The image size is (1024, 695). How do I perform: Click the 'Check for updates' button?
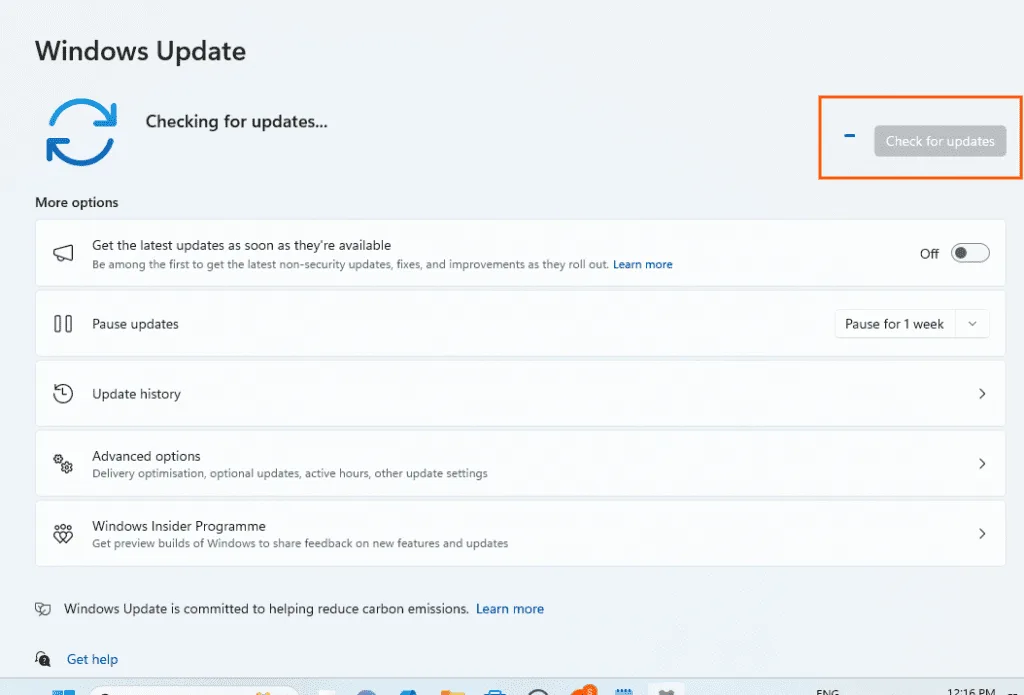coord(940,141)
